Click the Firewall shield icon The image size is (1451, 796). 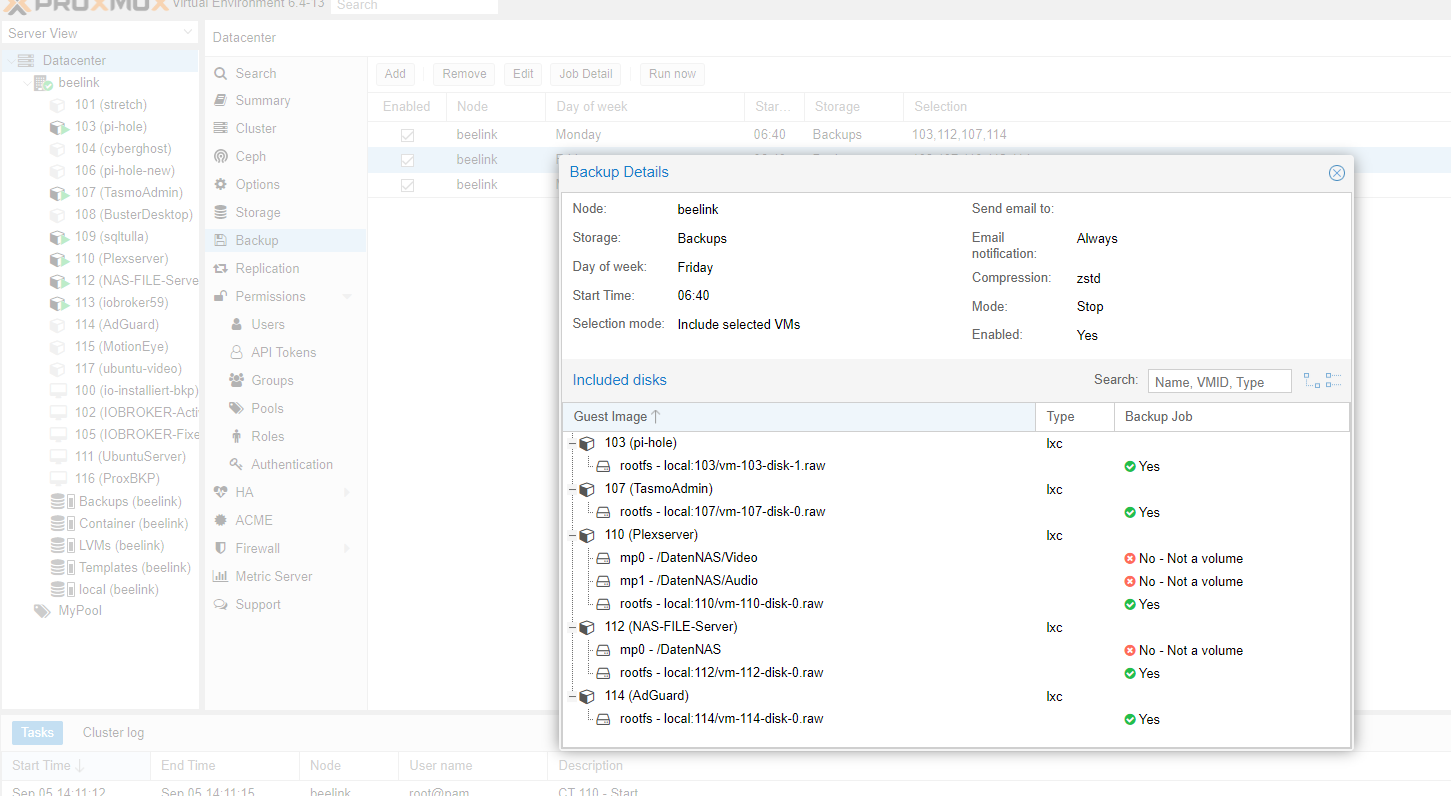coord(220,549)
